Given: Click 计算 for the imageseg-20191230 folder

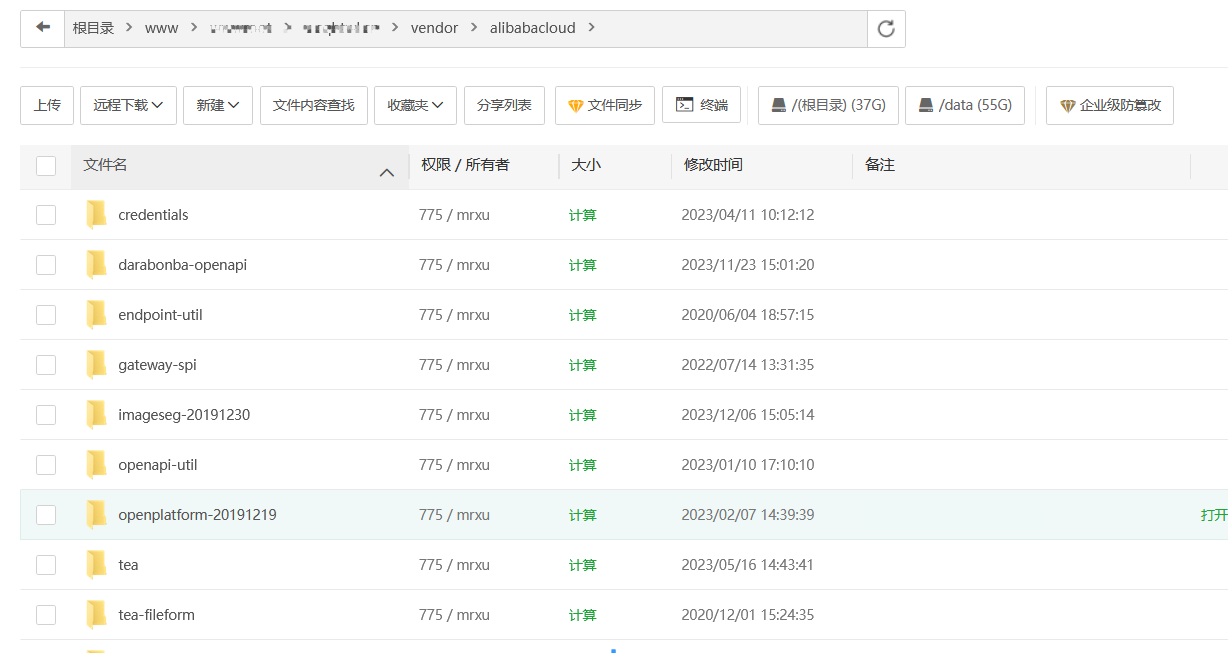Looking at the screenshot, I should pyautogui.click(x=583, y=415).
